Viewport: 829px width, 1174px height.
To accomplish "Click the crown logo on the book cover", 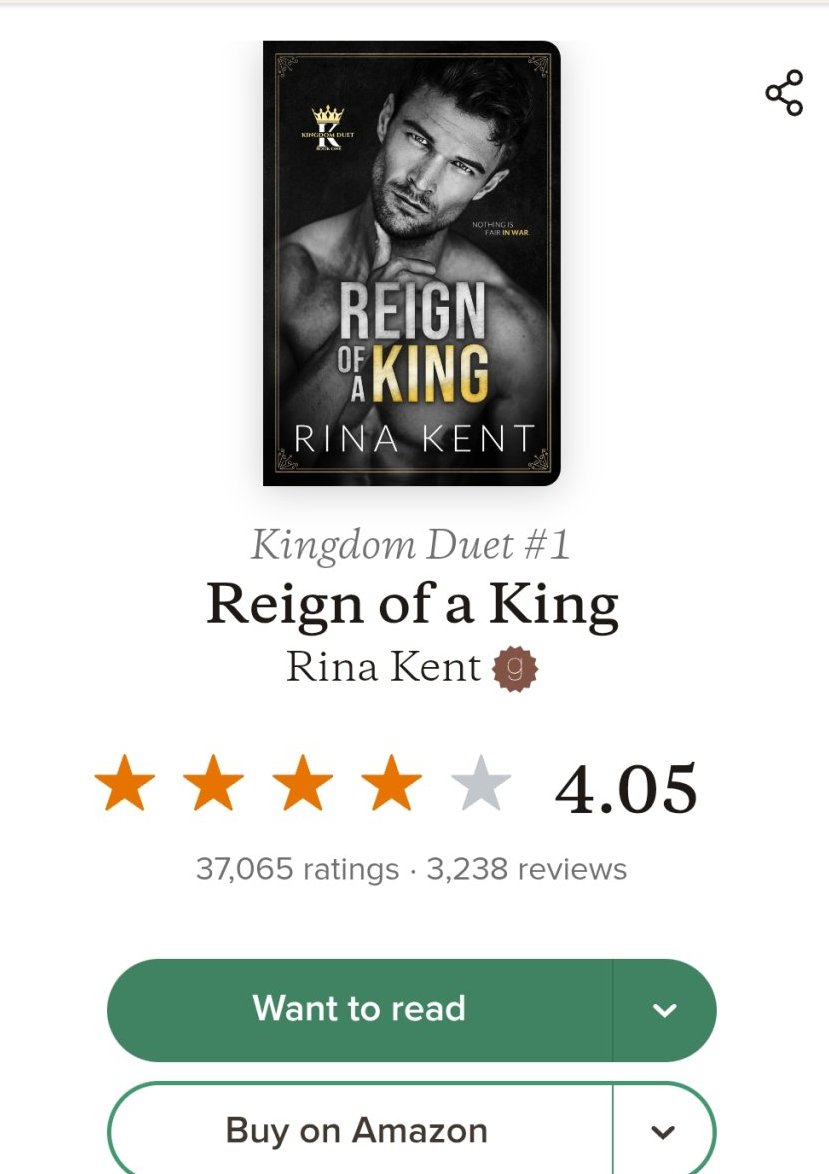I will point(327,120).
